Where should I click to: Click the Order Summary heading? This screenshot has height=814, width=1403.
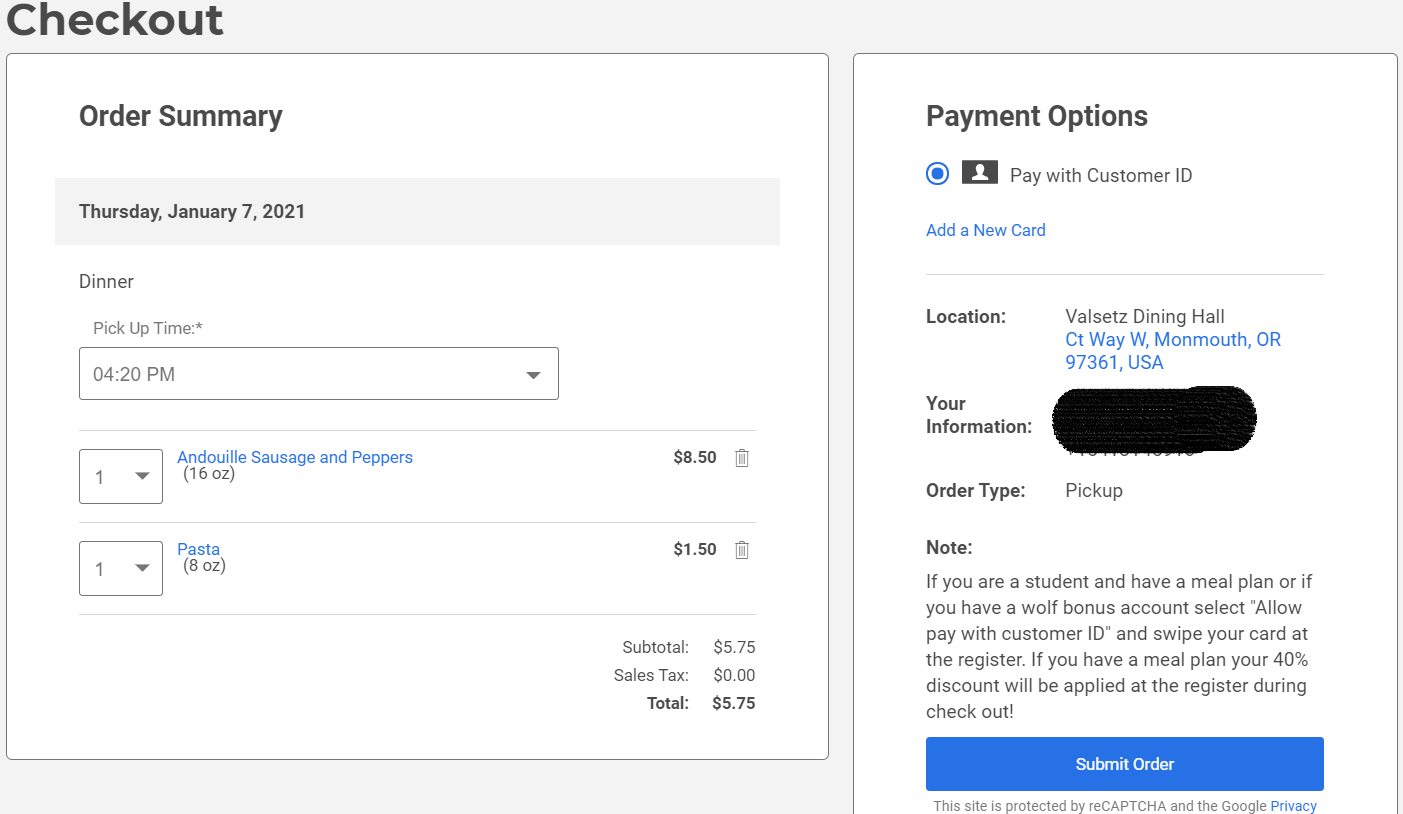coord(181,116)
